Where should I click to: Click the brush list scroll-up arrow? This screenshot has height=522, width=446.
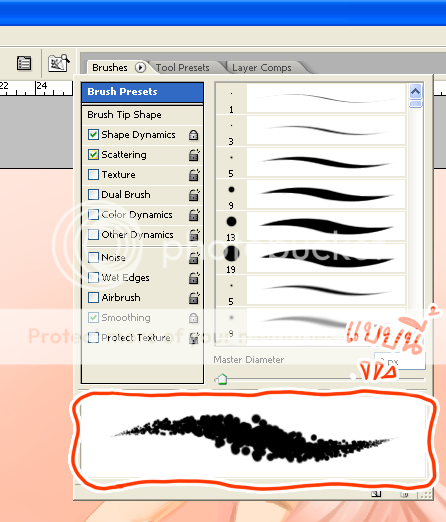[415, 91]
